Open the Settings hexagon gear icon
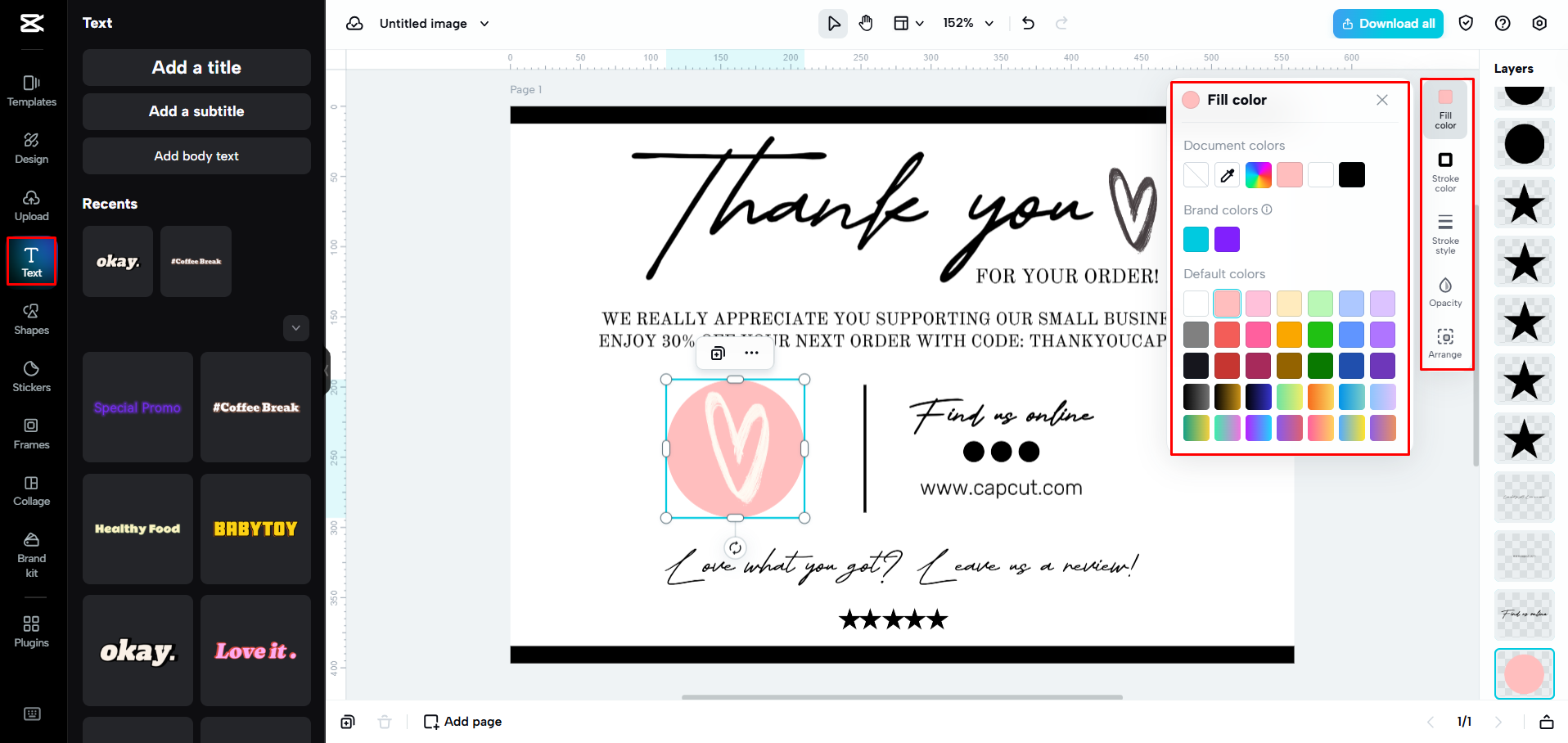This screenshot has height=743, width=1568. tap(1539, 24)
